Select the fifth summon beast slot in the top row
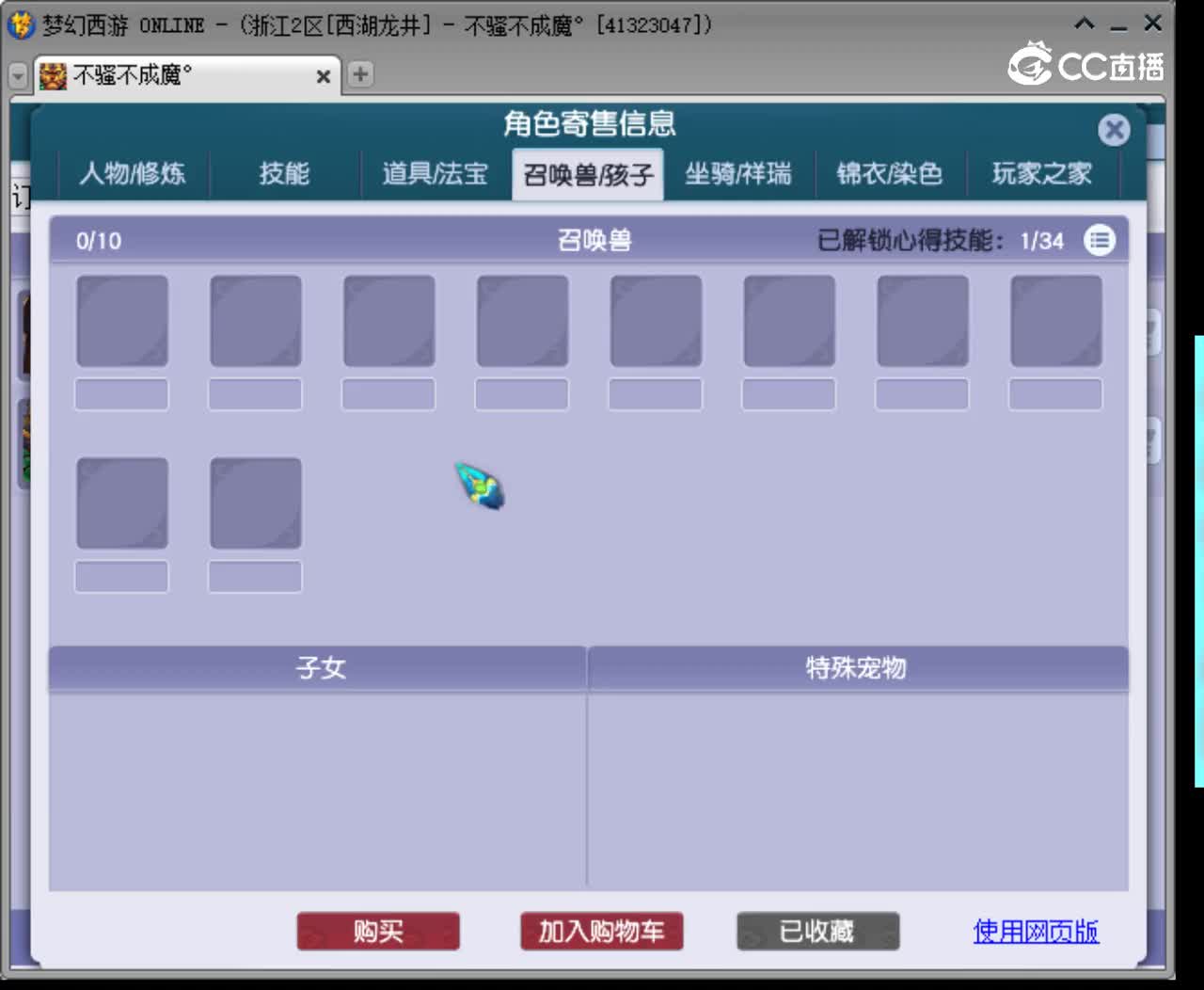1204x990 pixels. click(657, 321)
